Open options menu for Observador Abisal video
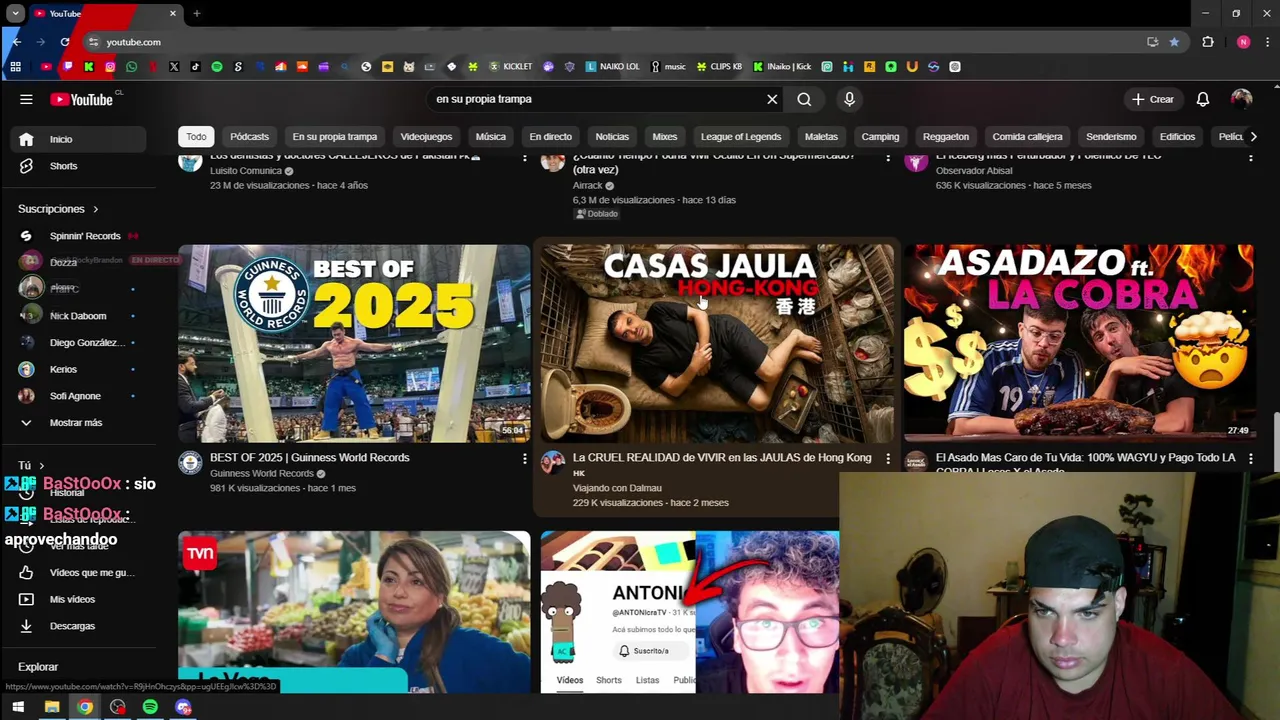 pos(1250,159)
